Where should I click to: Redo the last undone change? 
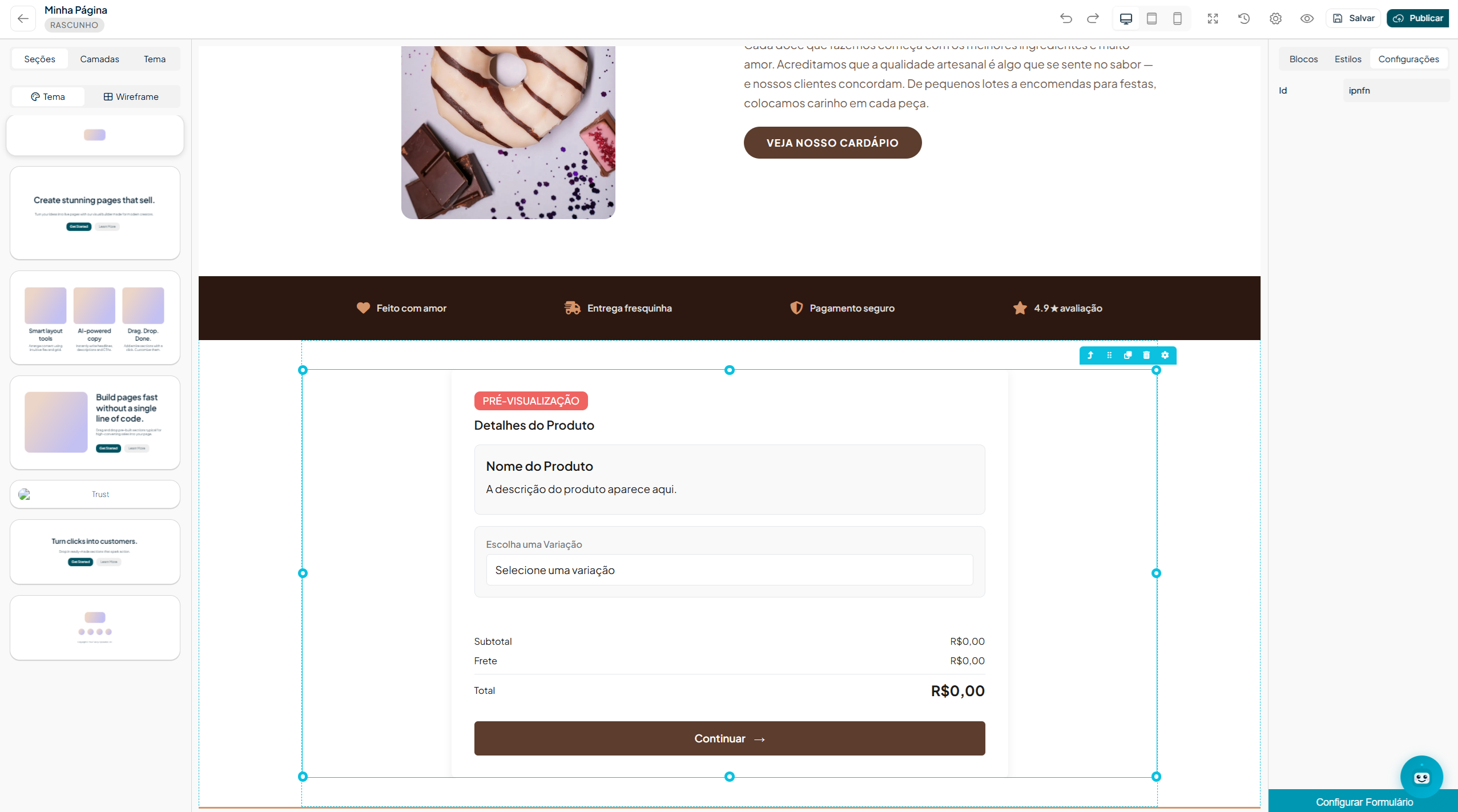1093,18
